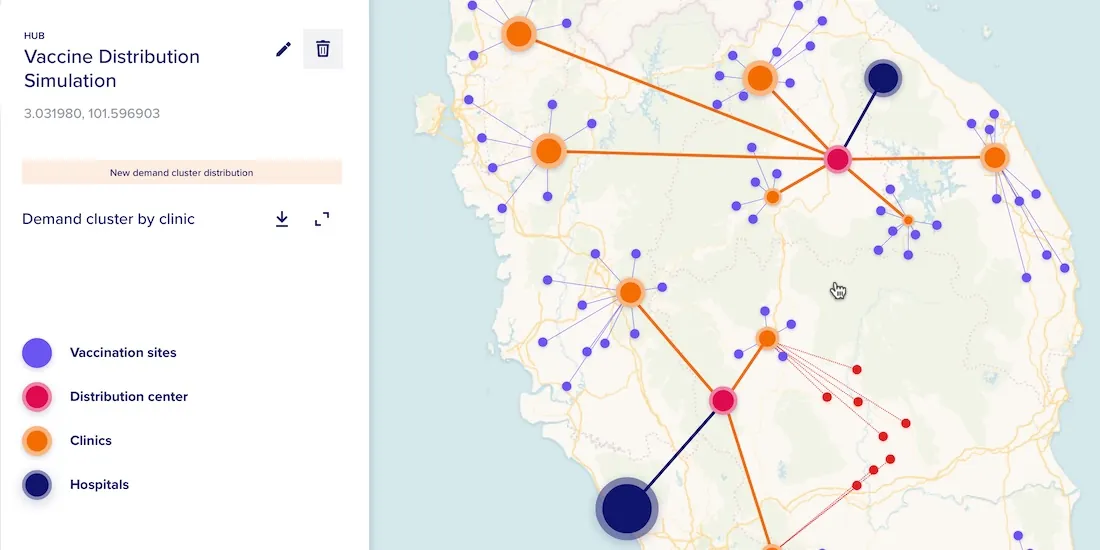1100x550 pixels.
Task: Delete the hub using the trash icon
Action: [x=323, y=49]
